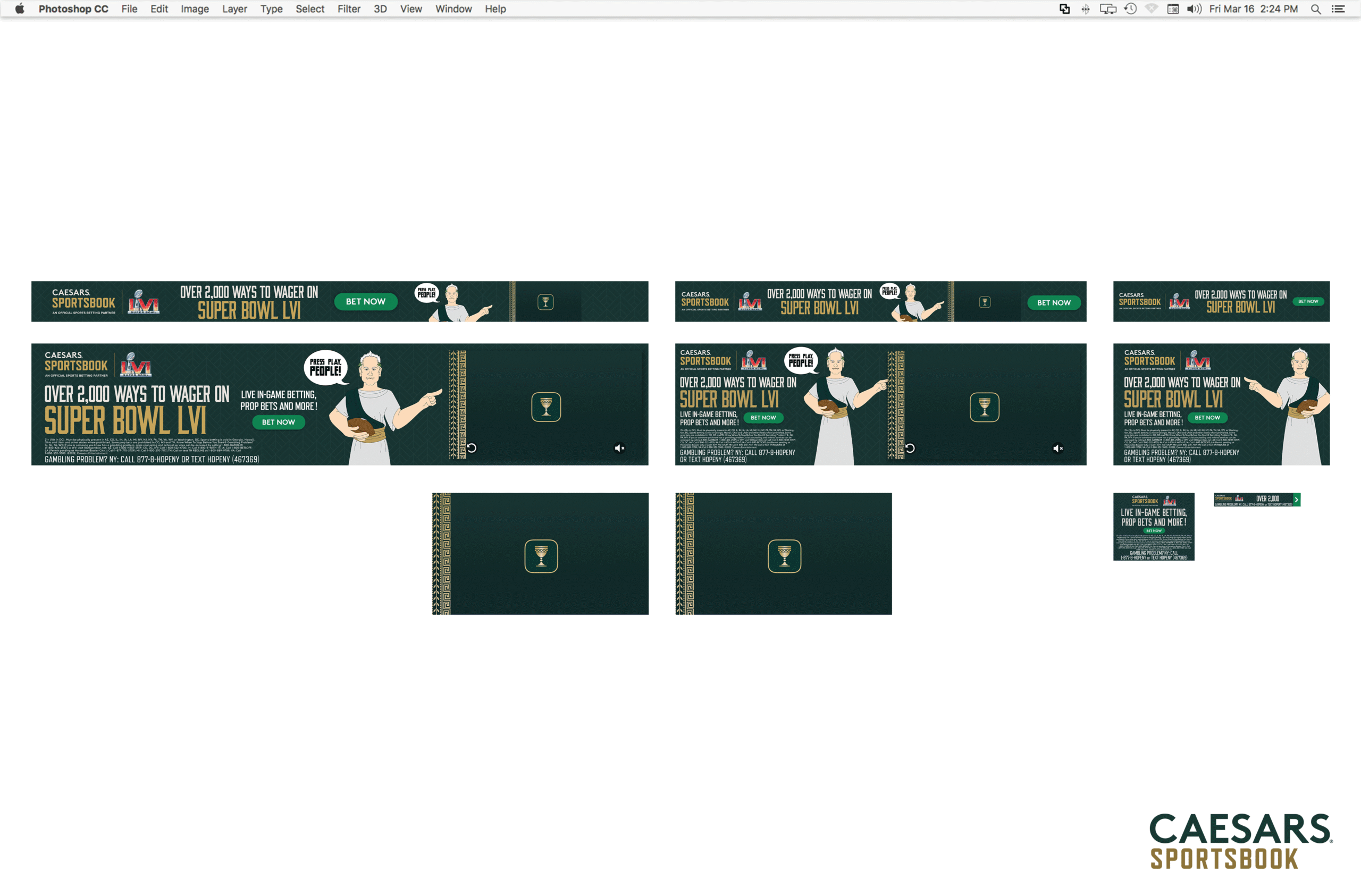
Task: Click BET NOW in middle billboard with video panel
Action: tap(763, 417)
